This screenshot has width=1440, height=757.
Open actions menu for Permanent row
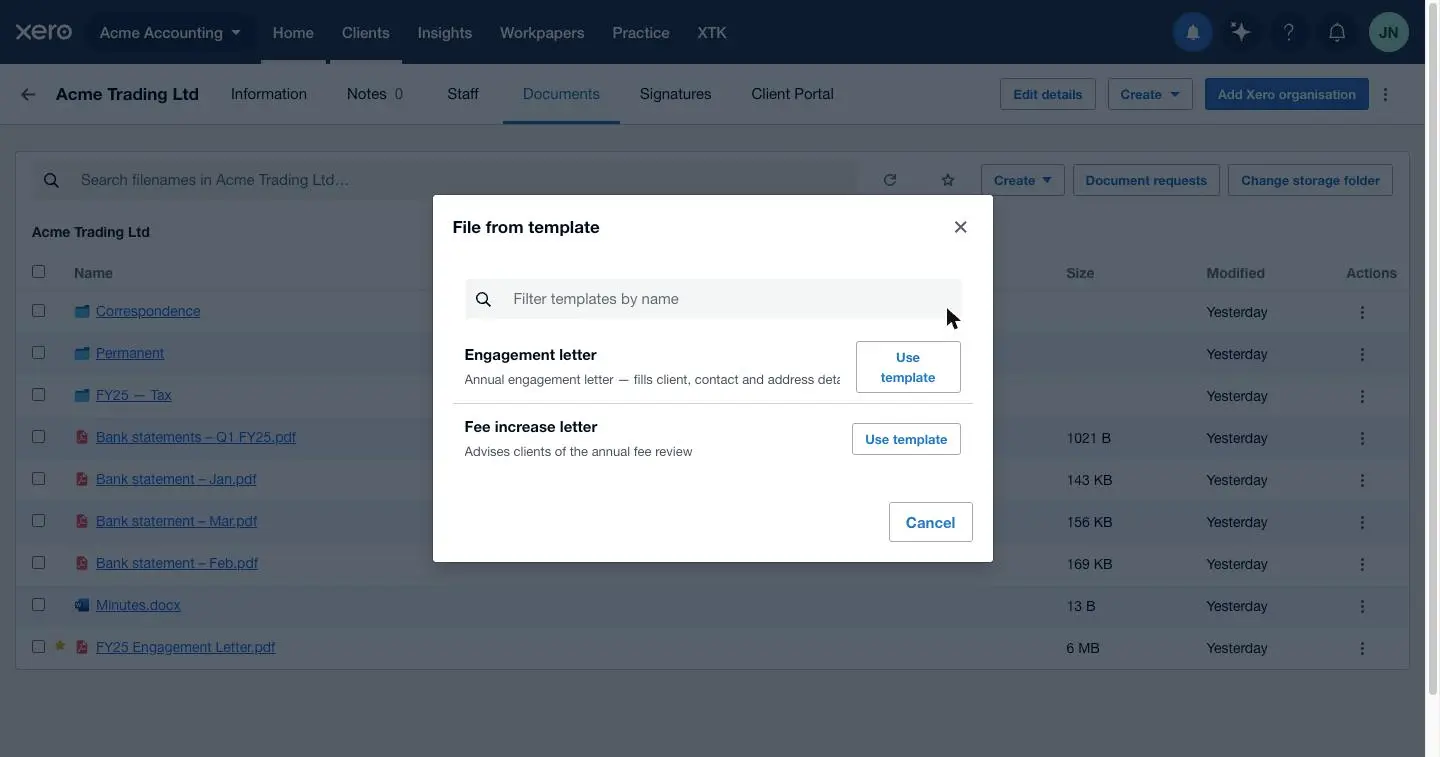point(1362,354)
